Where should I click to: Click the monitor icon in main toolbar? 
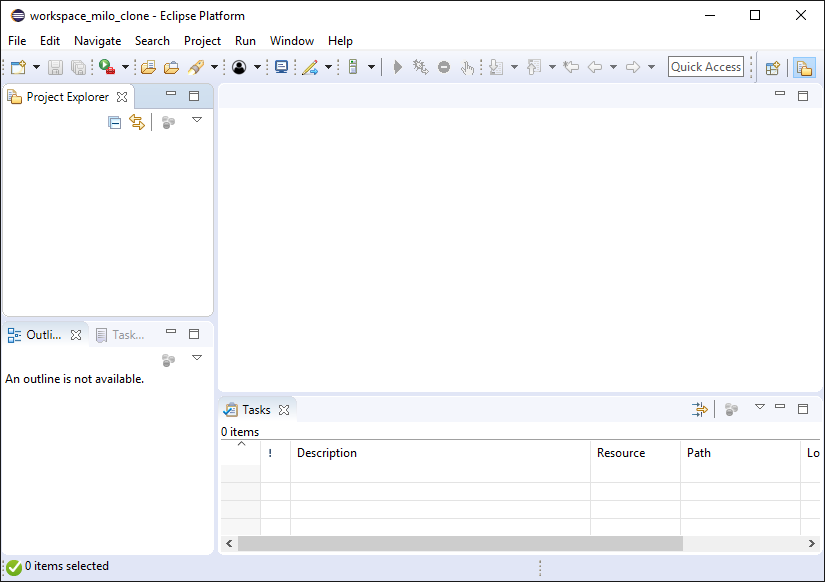[x=282, y=67]
